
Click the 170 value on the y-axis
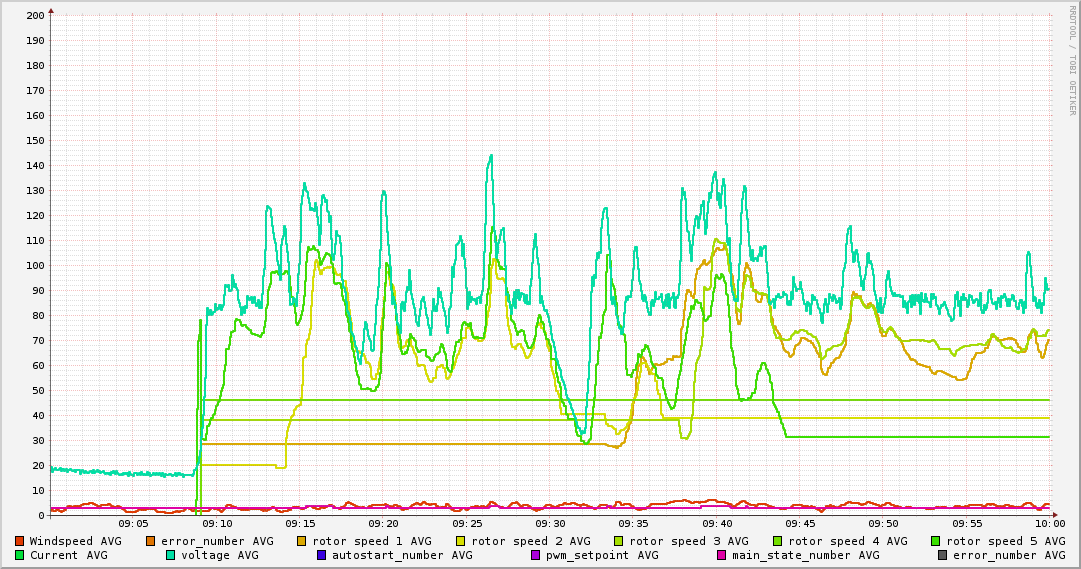point(35,90)
